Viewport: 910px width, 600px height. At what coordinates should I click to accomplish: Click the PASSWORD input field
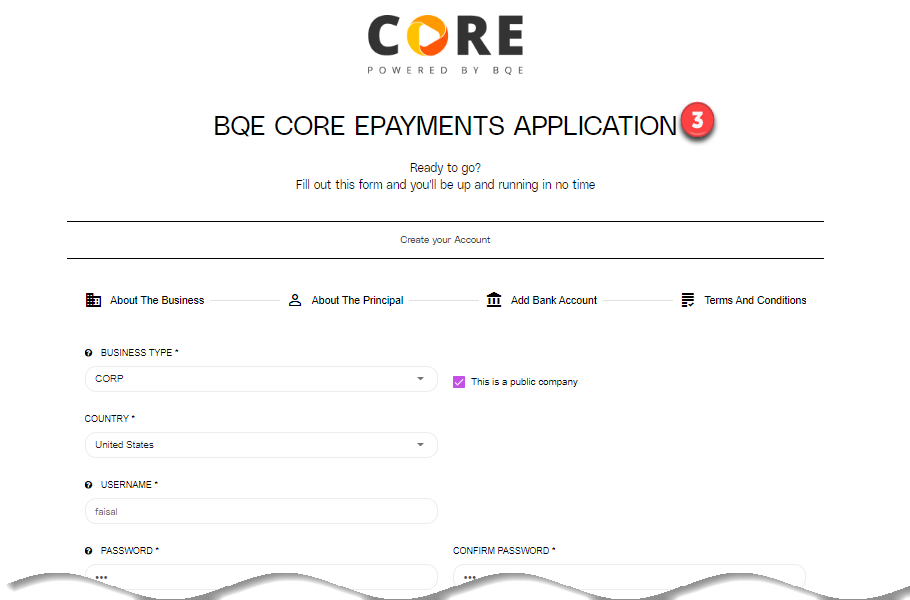tap(261, 576)
